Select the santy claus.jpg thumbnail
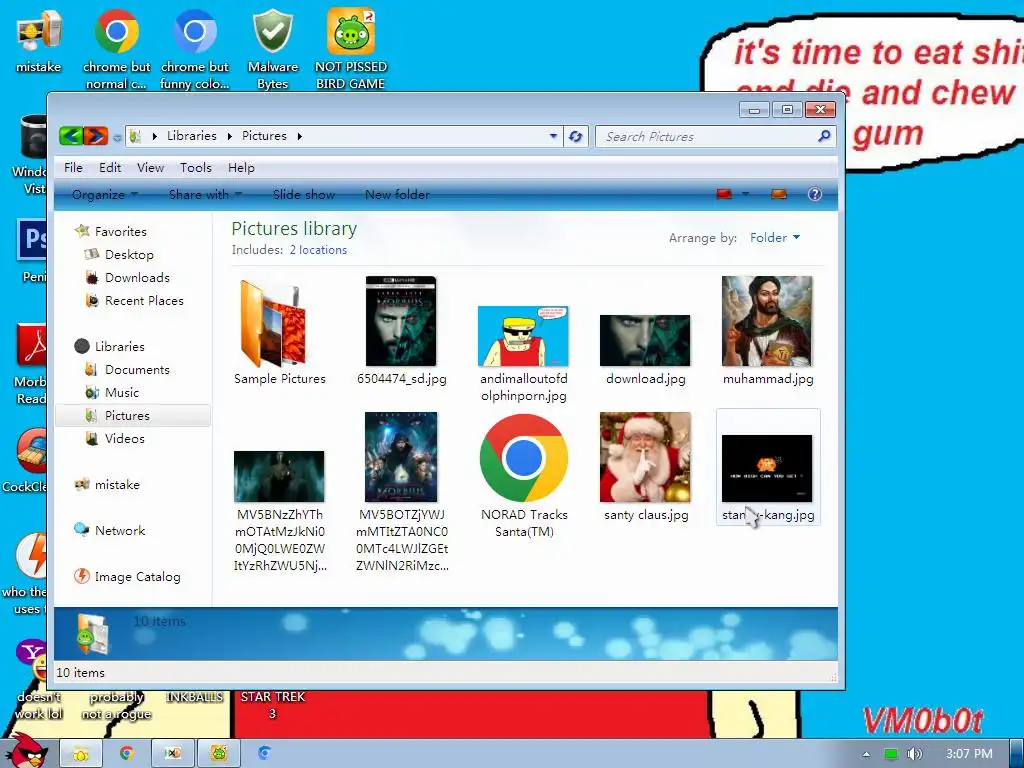 click(x=645, y=457)
